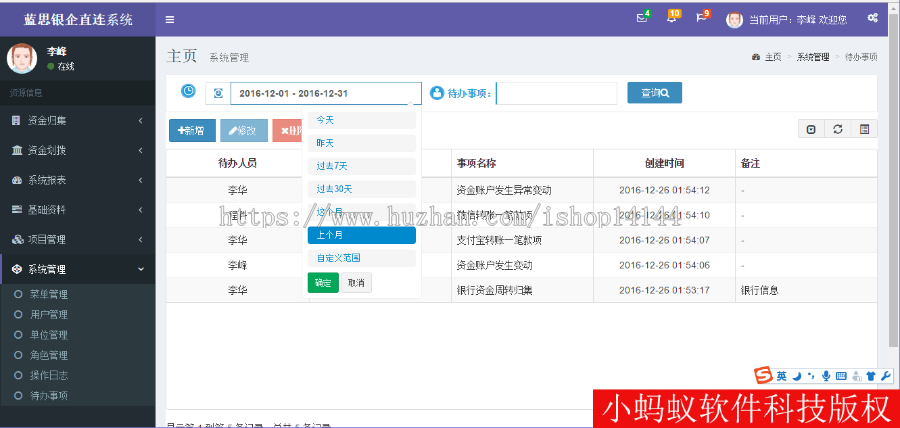Expand the 系统报表 menu chevron
This screenshot has height=428, width=900.
pos(141,180)
